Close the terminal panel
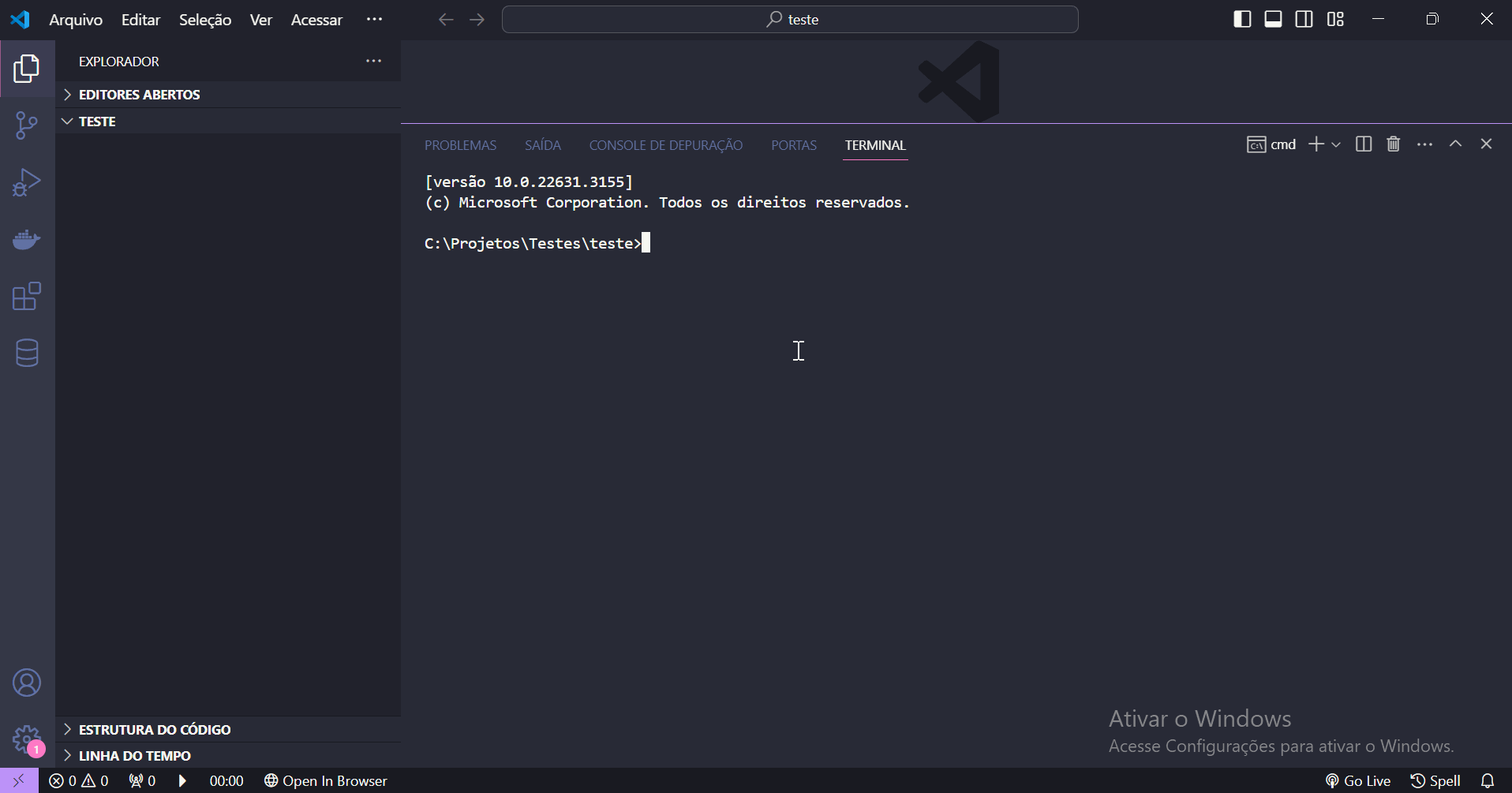 (1486, 144)
